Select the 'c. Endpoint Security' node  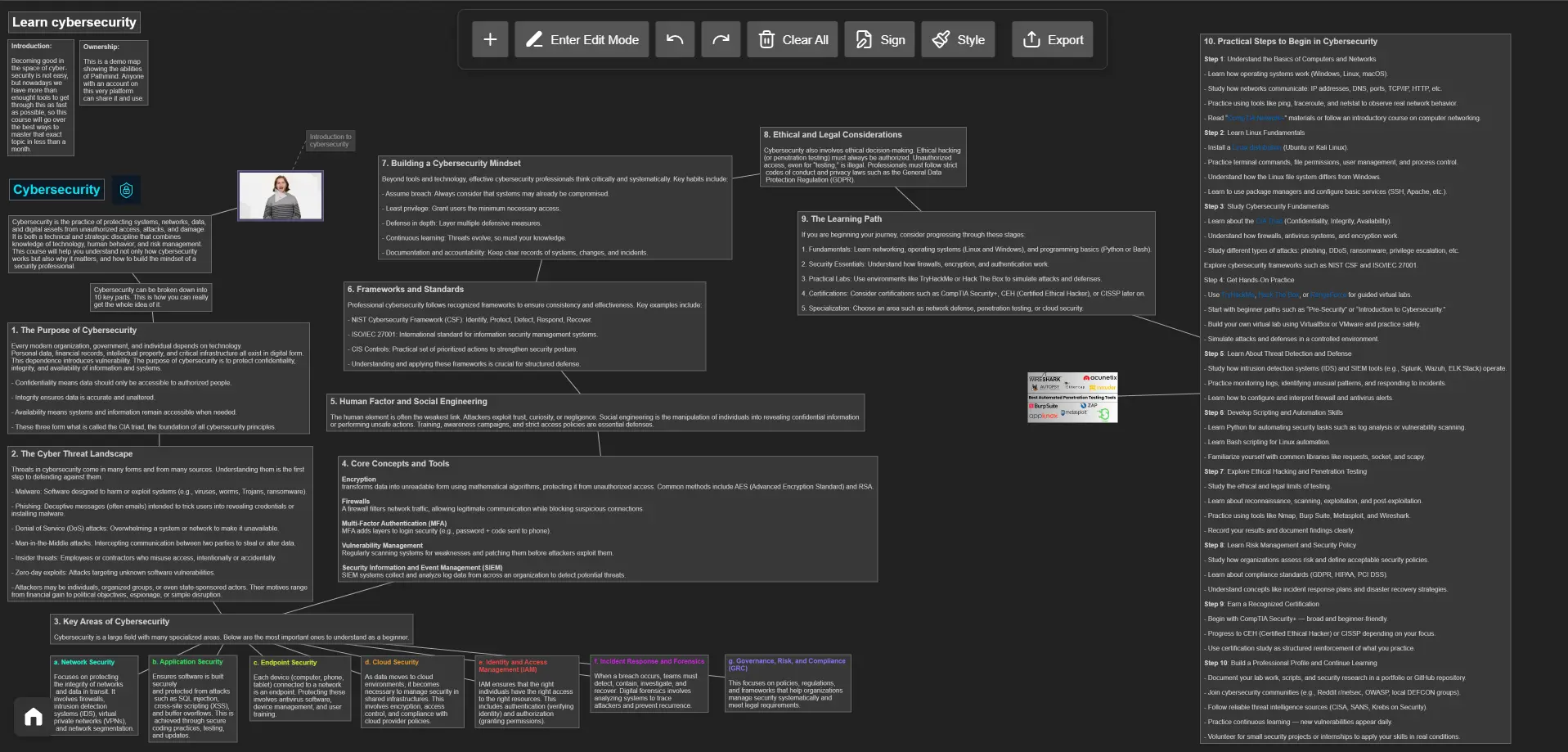click(x=300, y=688)
